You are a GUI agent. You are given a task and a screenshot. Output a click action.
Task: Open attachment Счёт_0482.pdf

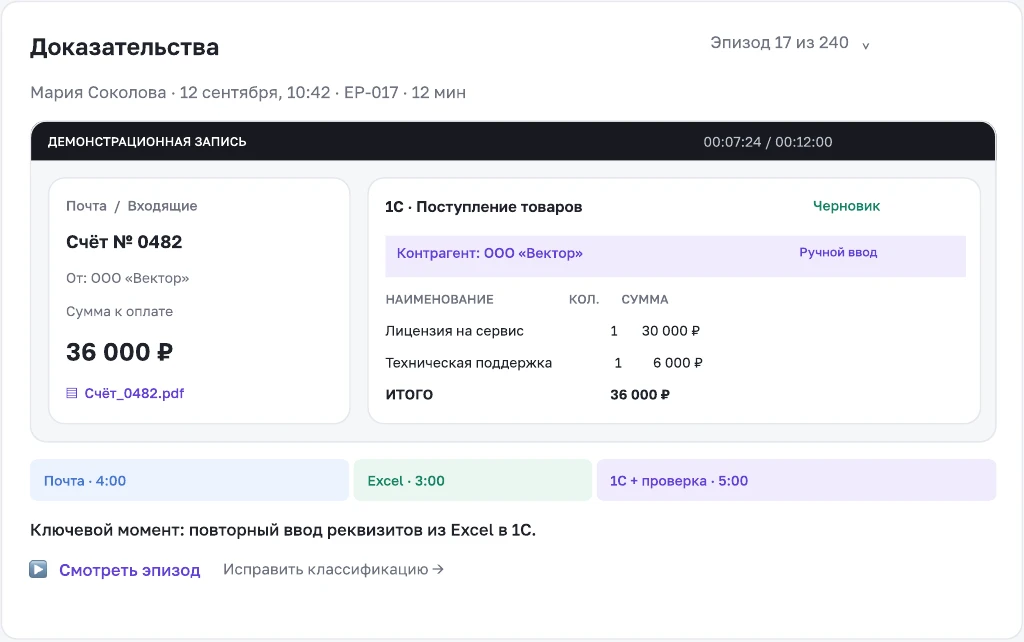pos(134,393)
